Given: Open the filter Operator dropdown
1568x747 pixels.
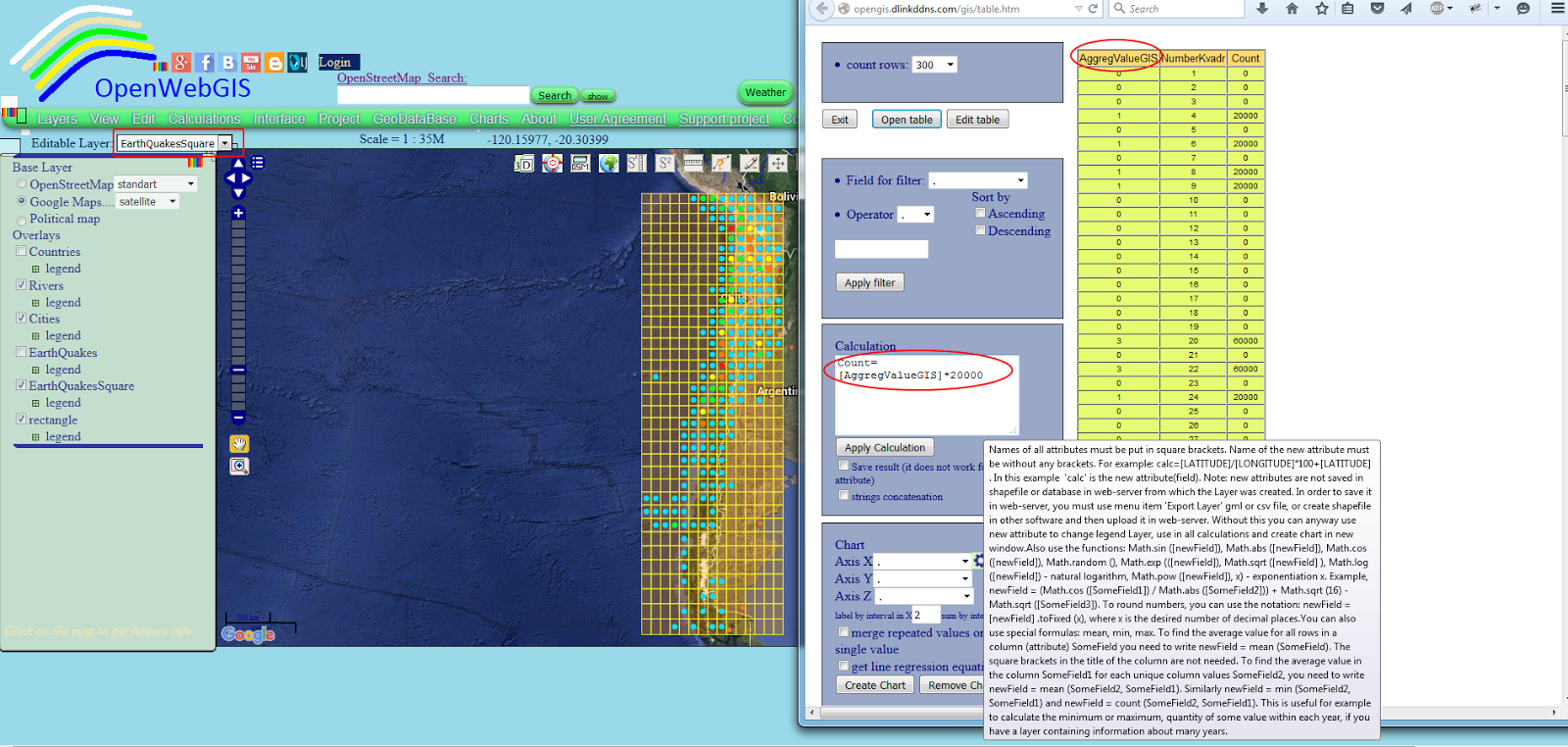Looking at the screenshot, I should 916,215.
